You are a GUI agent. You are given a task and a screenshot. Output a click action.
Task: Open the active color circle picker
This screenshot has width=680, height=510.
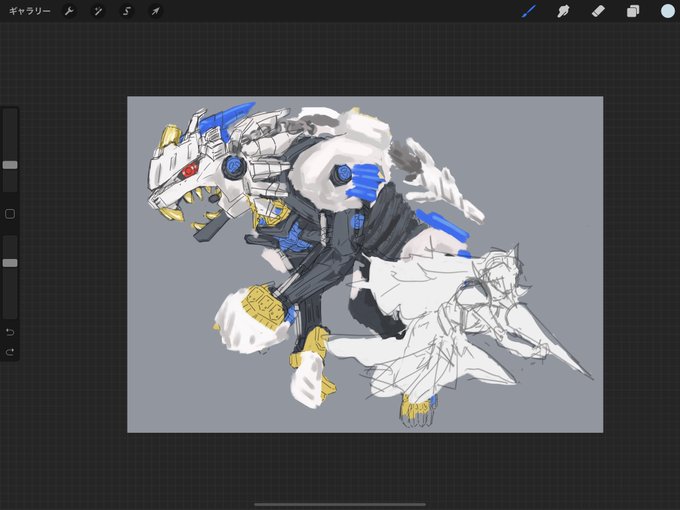(668, 11)
